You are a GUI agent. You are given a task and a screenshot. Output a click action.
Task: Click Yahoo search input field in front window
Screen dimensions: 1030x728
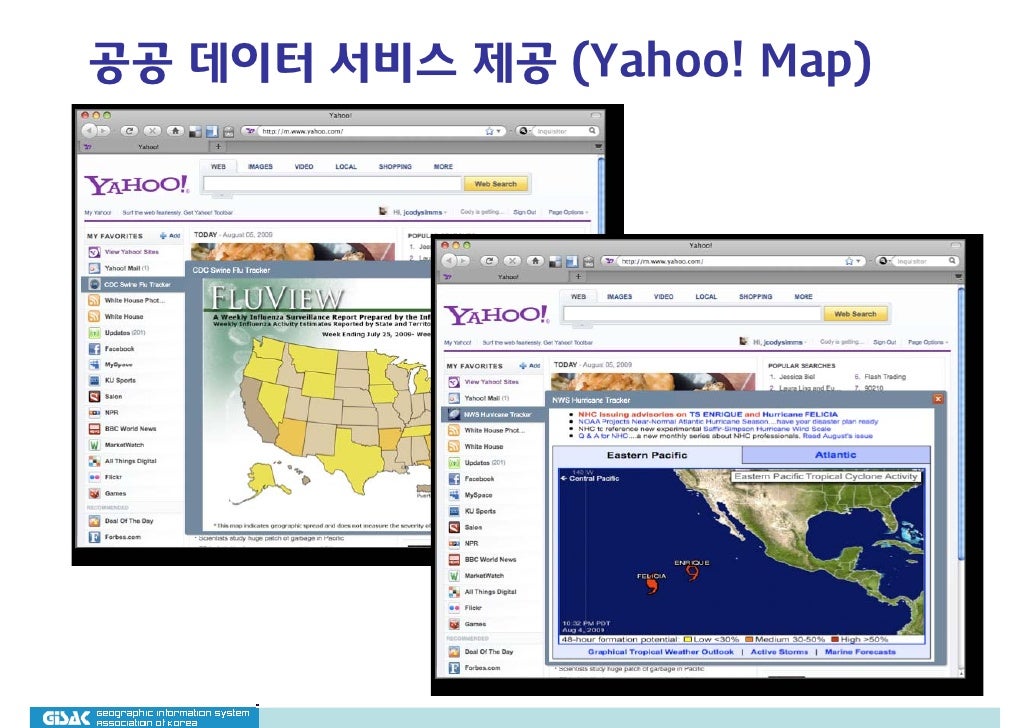point(692,314)
